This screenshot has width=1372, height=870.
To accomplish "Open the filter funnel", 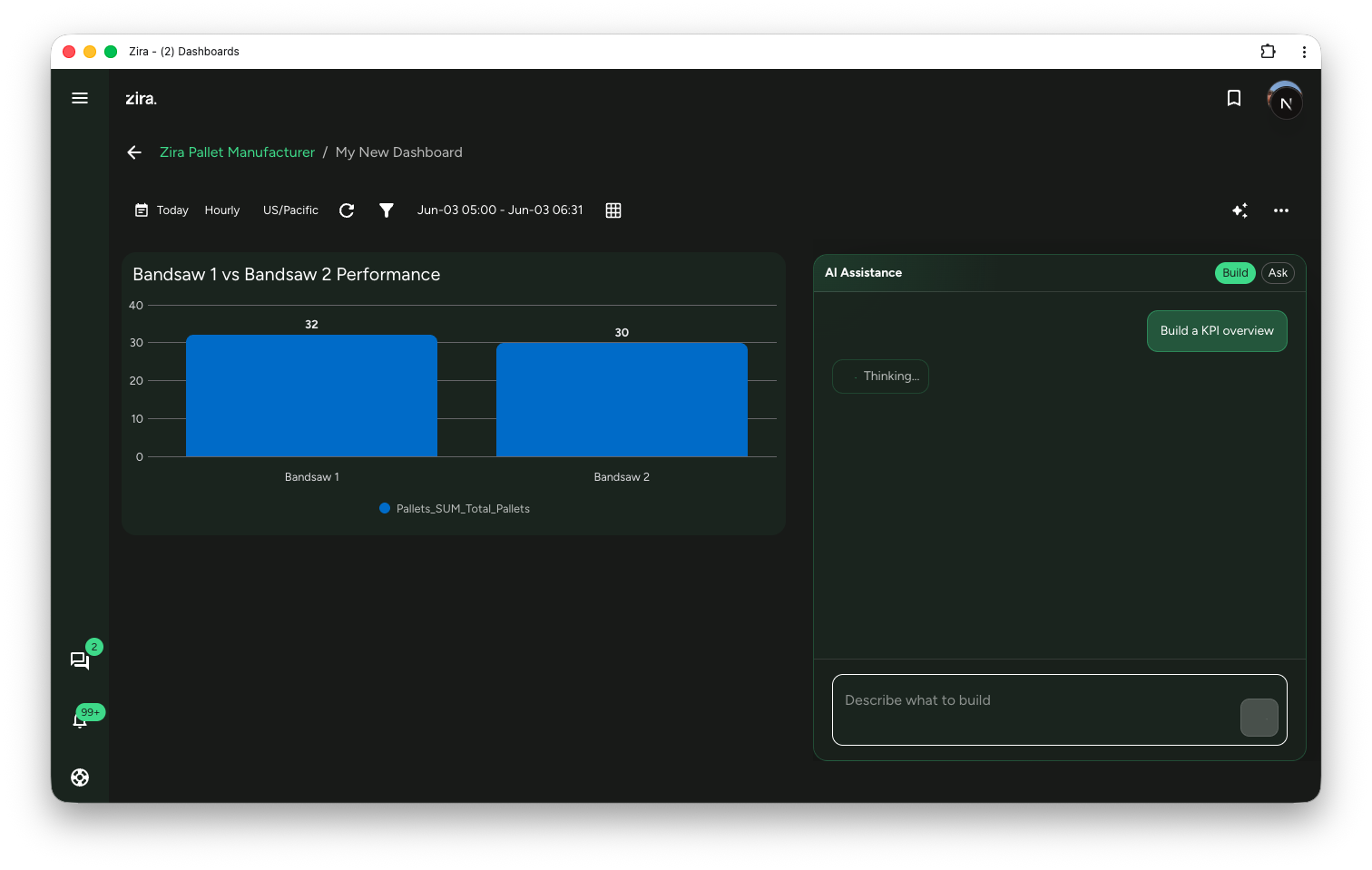I will point(387,210).
